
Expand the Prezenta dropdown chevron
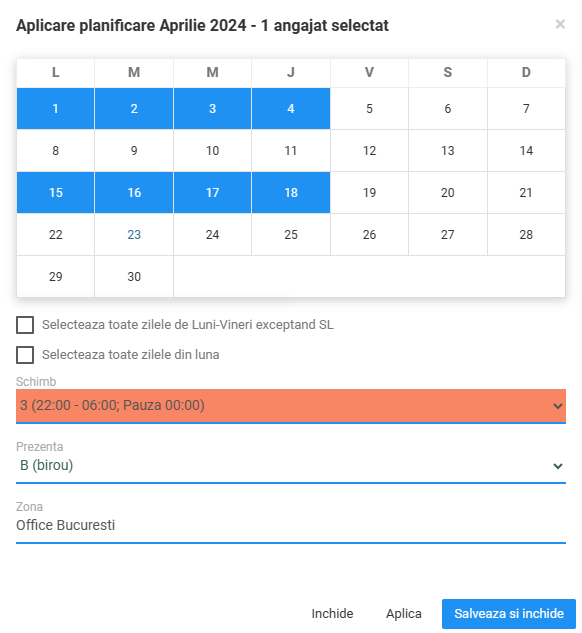[x=557, y=466]
